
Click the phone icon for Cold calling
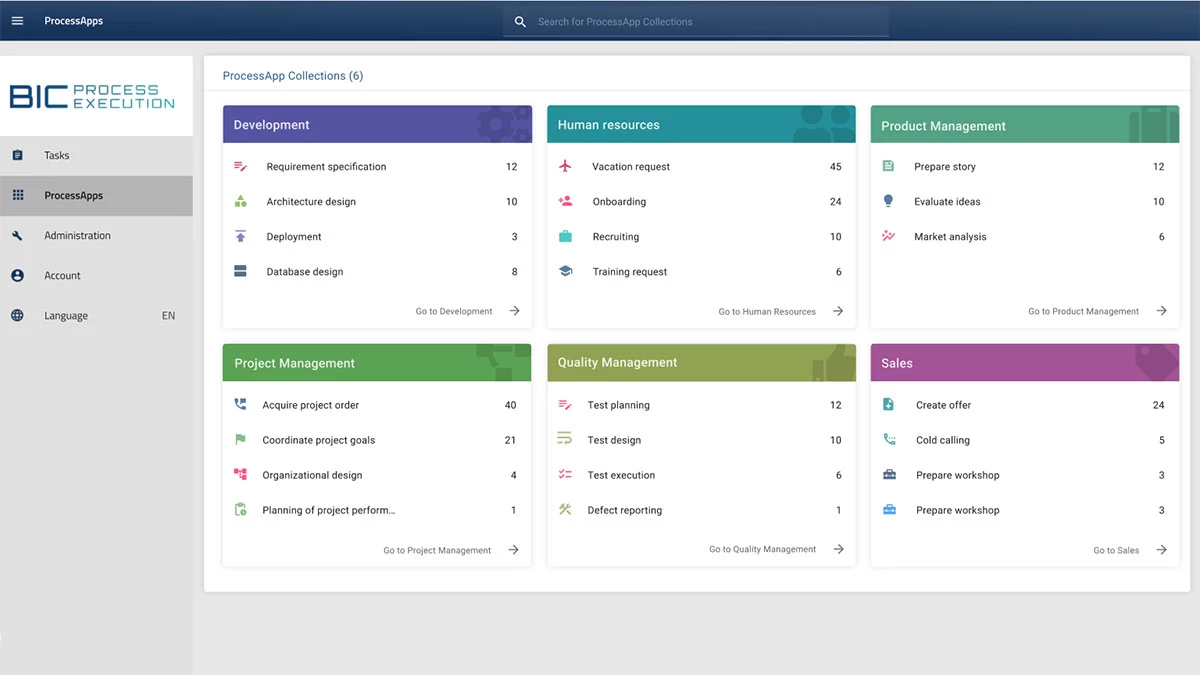889,439
